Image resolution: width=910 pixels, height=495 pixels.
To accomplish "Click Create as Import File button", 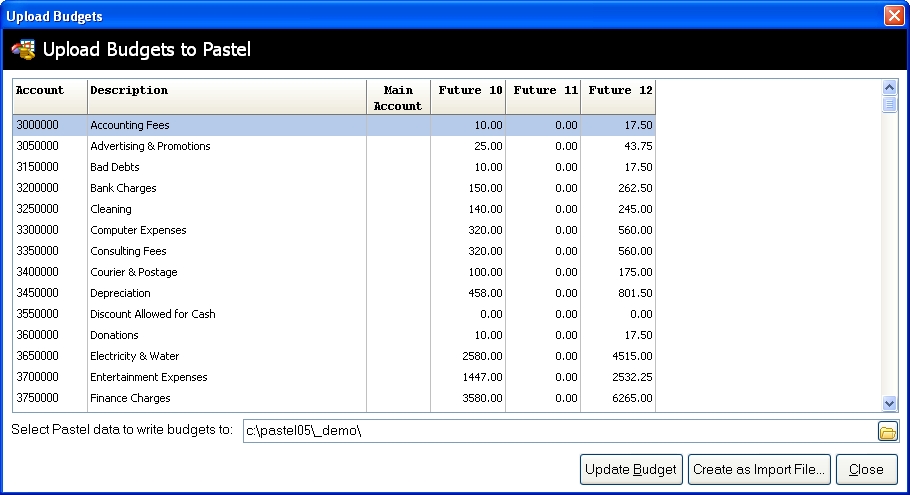I will click(759, 469).
